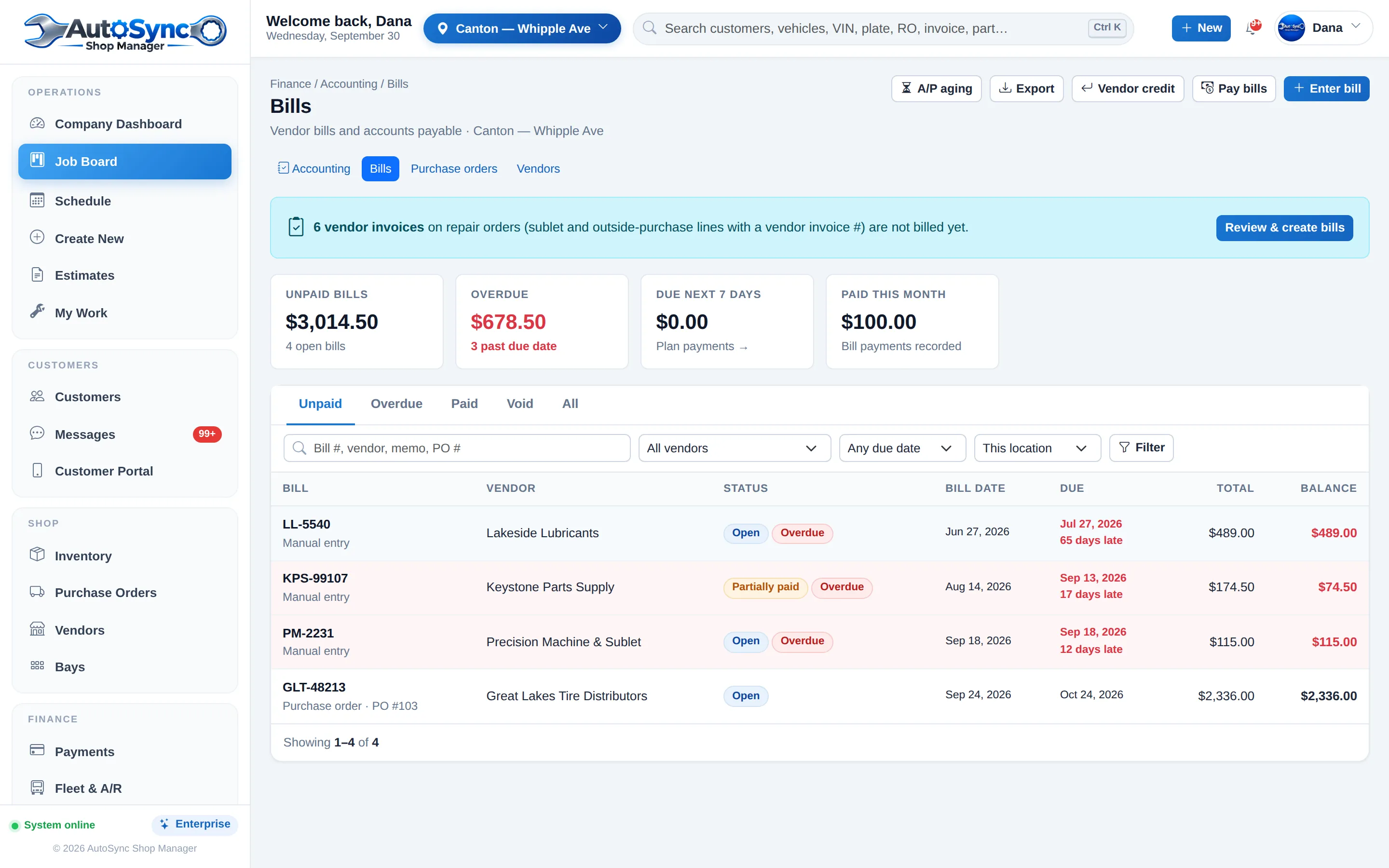Image resolution: width=1389 pixels, height=868 pixels.
Task: Add a Vendor credit
Action: [1128, 88]
